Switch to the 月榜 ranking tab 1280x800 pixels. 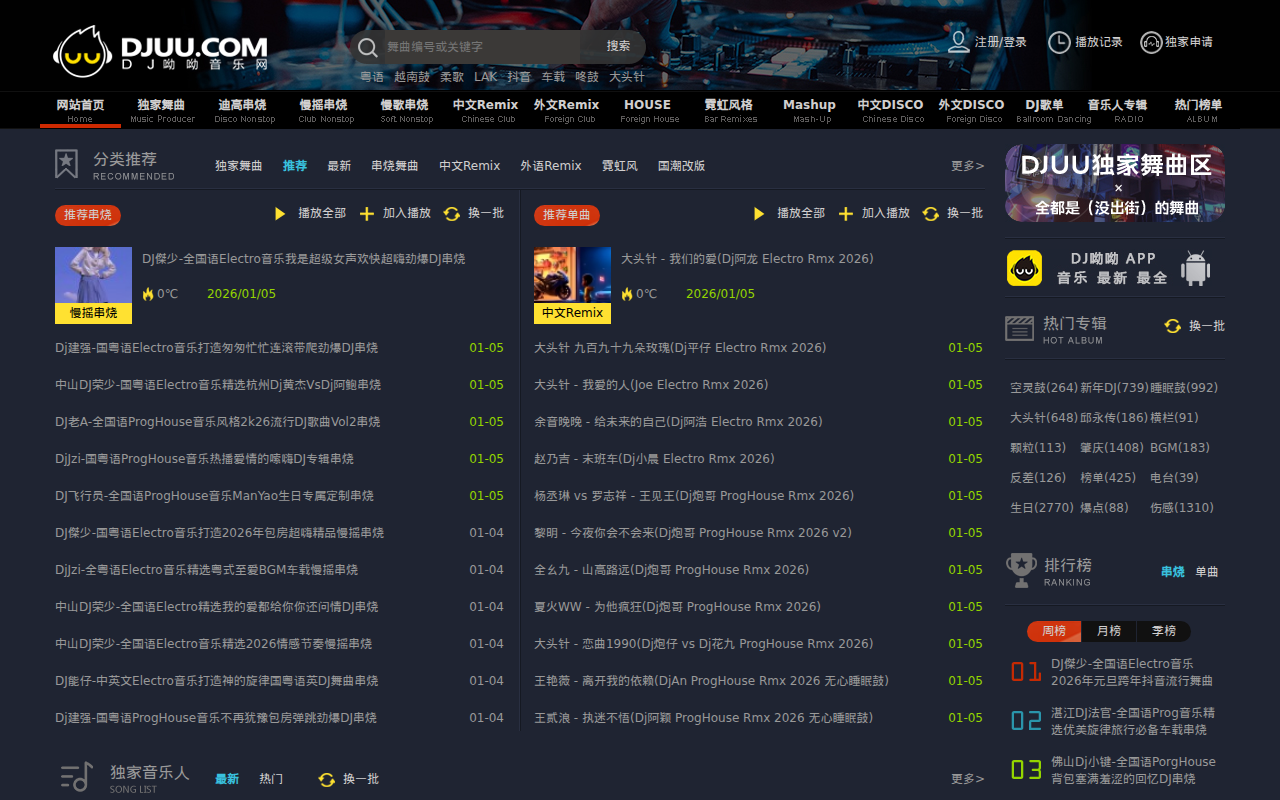tap(1109, 631)
